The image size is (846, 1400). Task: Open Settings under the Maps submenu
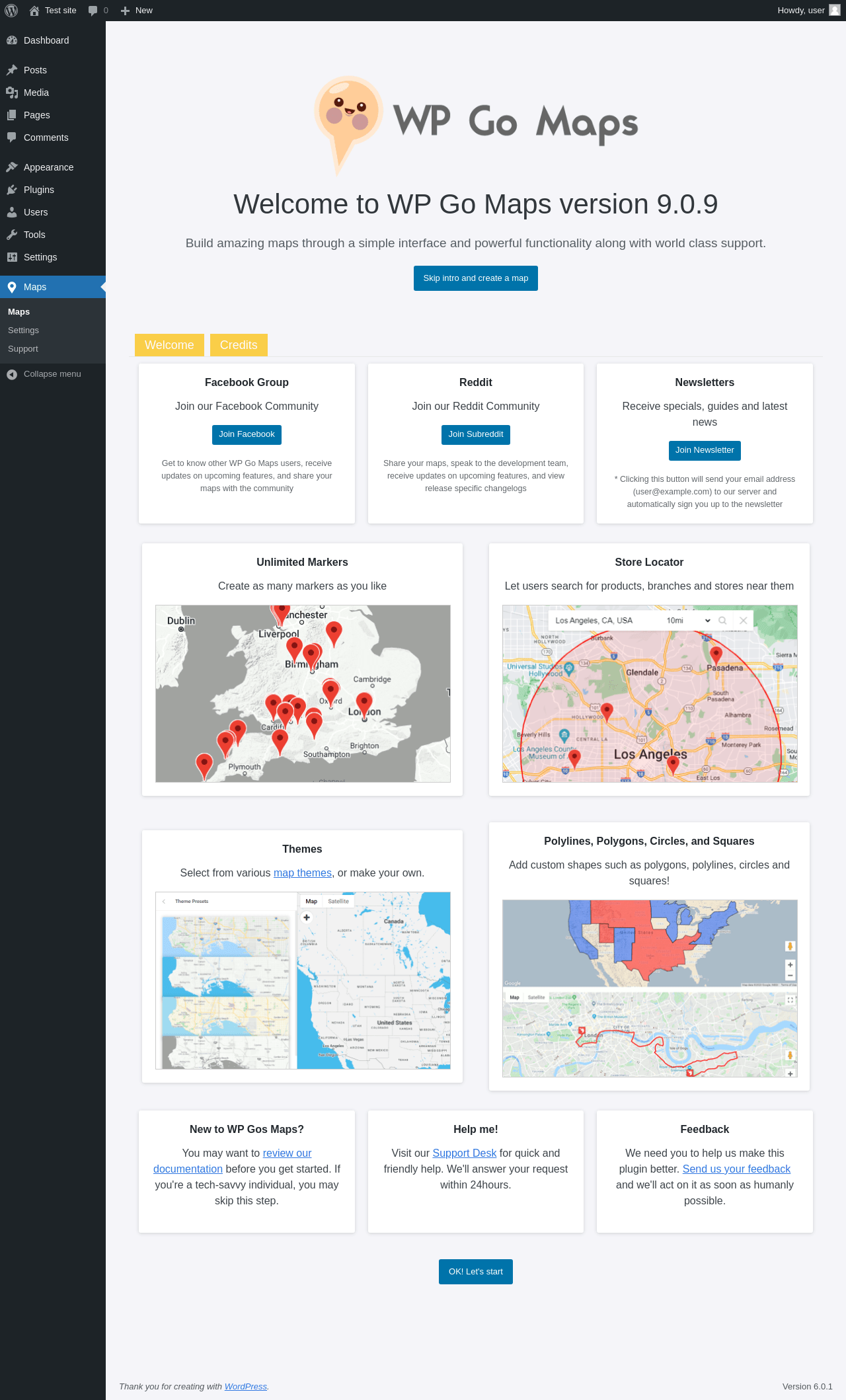click(23, 331)
